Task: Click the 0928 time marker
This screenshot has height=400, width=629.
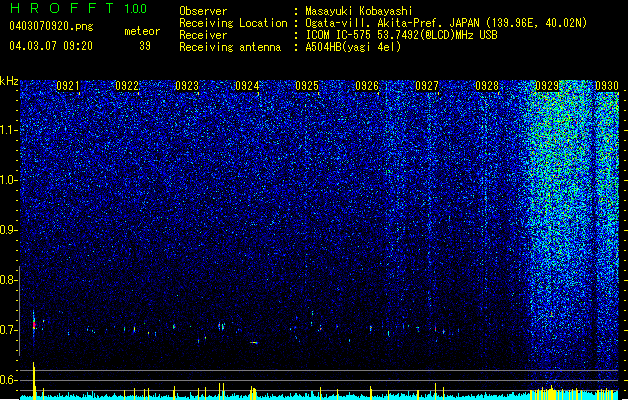Action: 487,86
